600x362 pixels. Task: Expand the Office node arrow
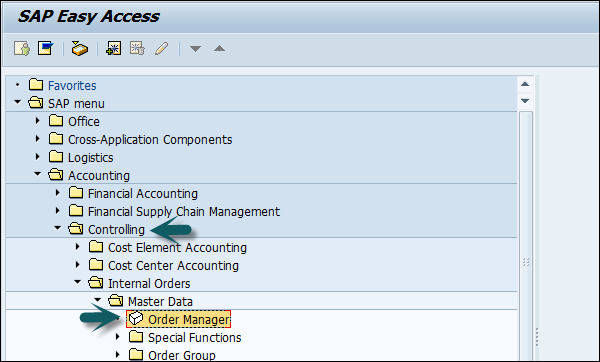tap(38, 120)
